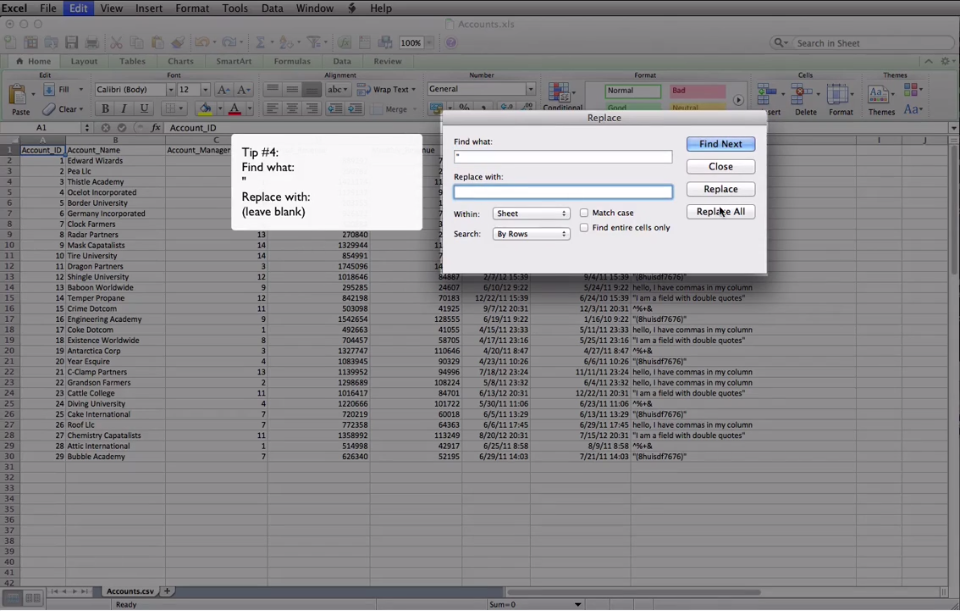Open the Wrap Text dropdown
This screenshot has width=960, height=611.
click(413, 89)
